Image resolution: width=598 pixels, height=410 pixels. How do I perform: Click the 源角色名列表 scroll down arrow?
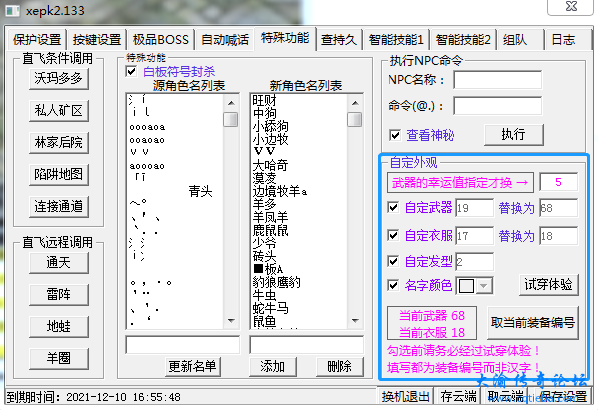click(x=231, y=320)
